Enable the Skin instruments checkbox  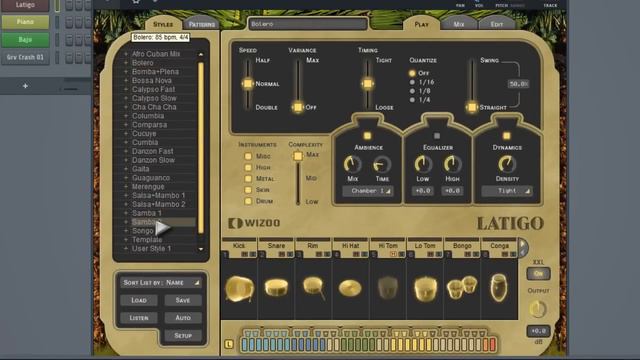click(248, 190)
